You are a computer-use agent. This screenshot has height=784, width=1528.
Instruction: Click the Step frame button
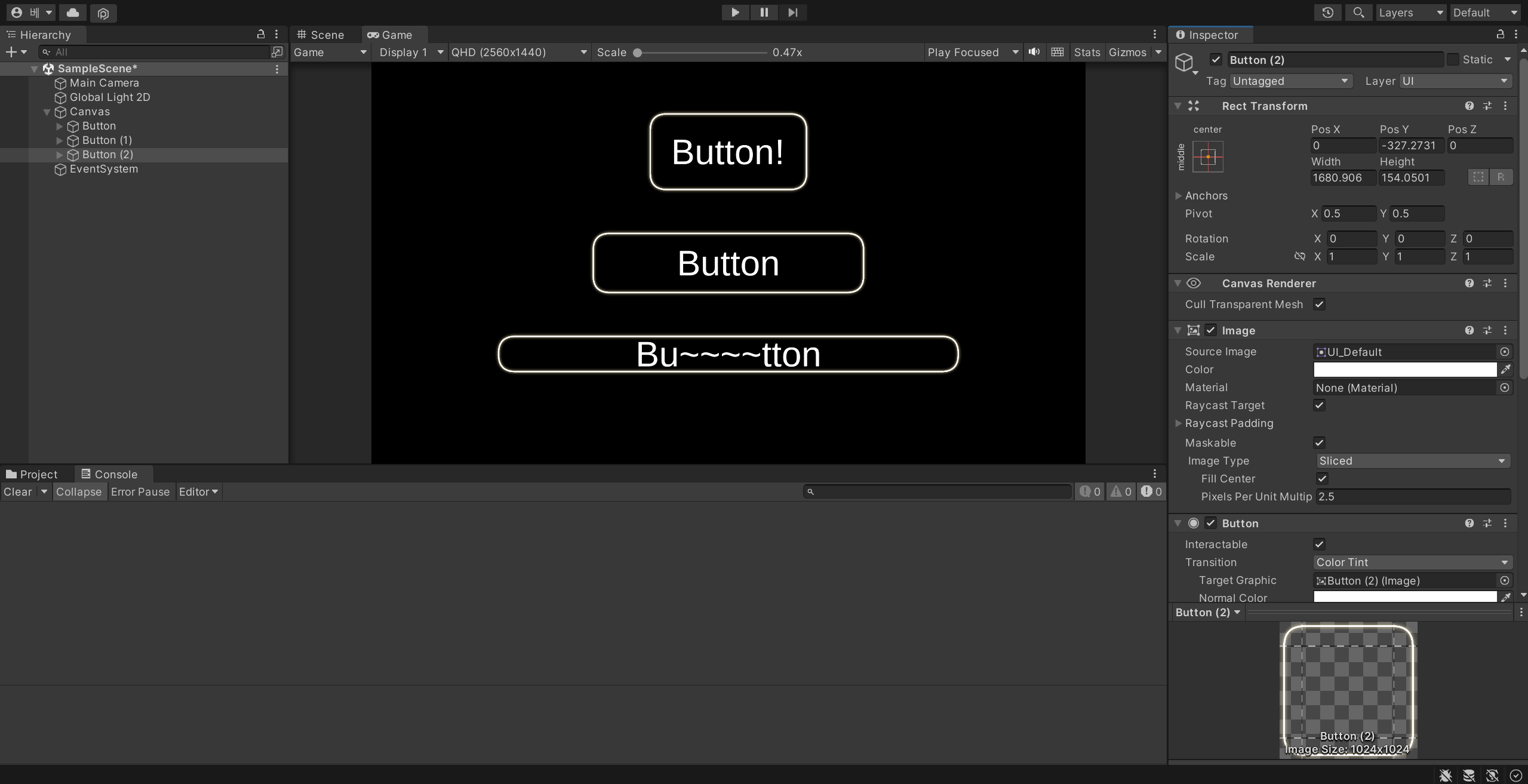pos(792,13)
